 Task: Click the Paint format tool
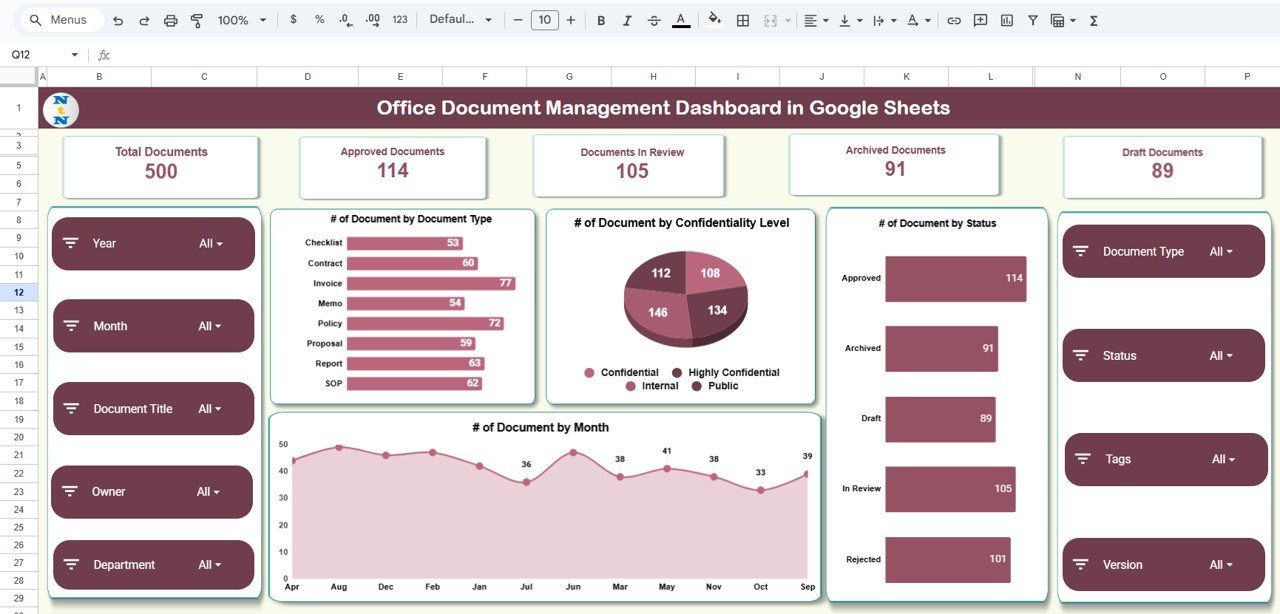click(195, 19)
